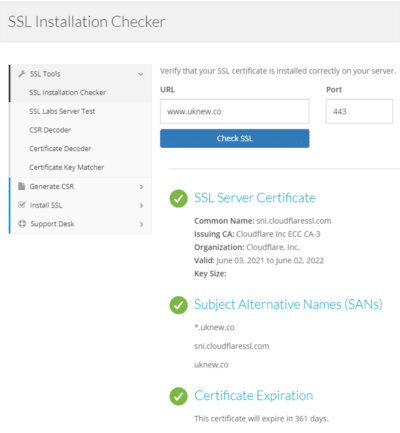Screen dimensions: 400x433
Task: Click green checkmark next to Certificate Expiration
Action: tap(178, 396)
